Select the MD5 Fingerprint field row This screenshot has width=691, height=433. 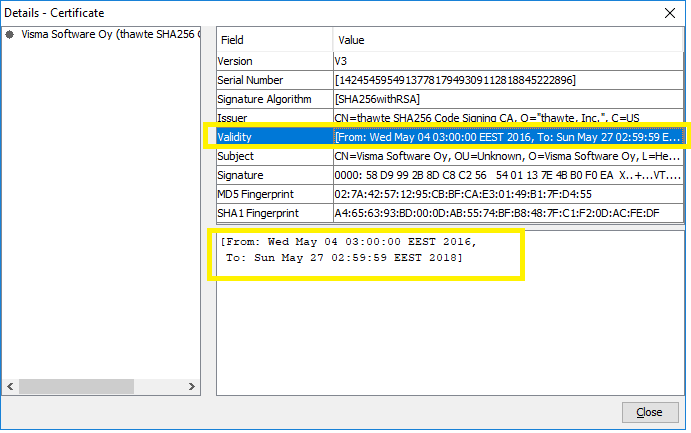coord(450,194)
